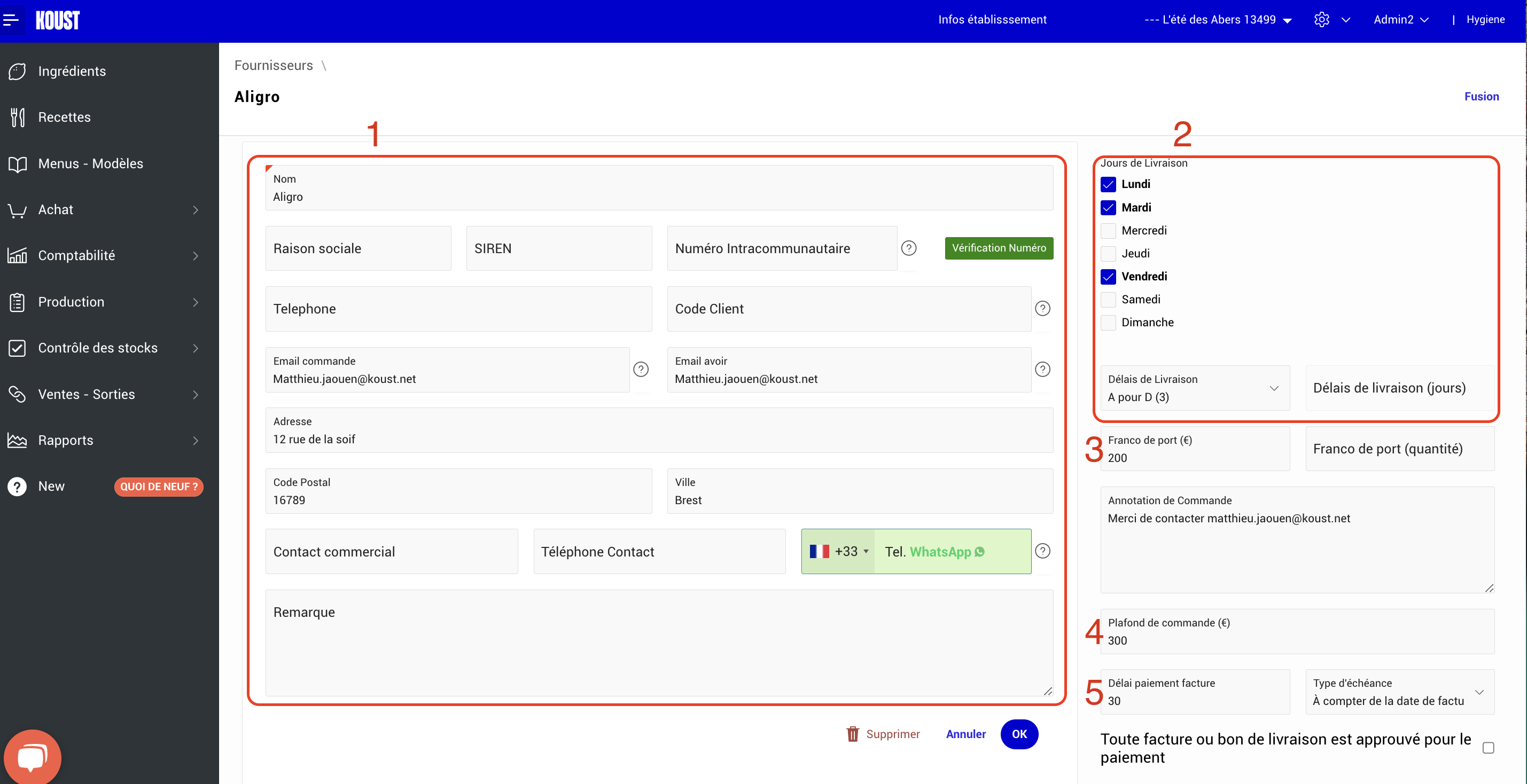Expand the Production submenu chevron
The width and height of the screenshot is (1527, 784).
tap(196, 302)
